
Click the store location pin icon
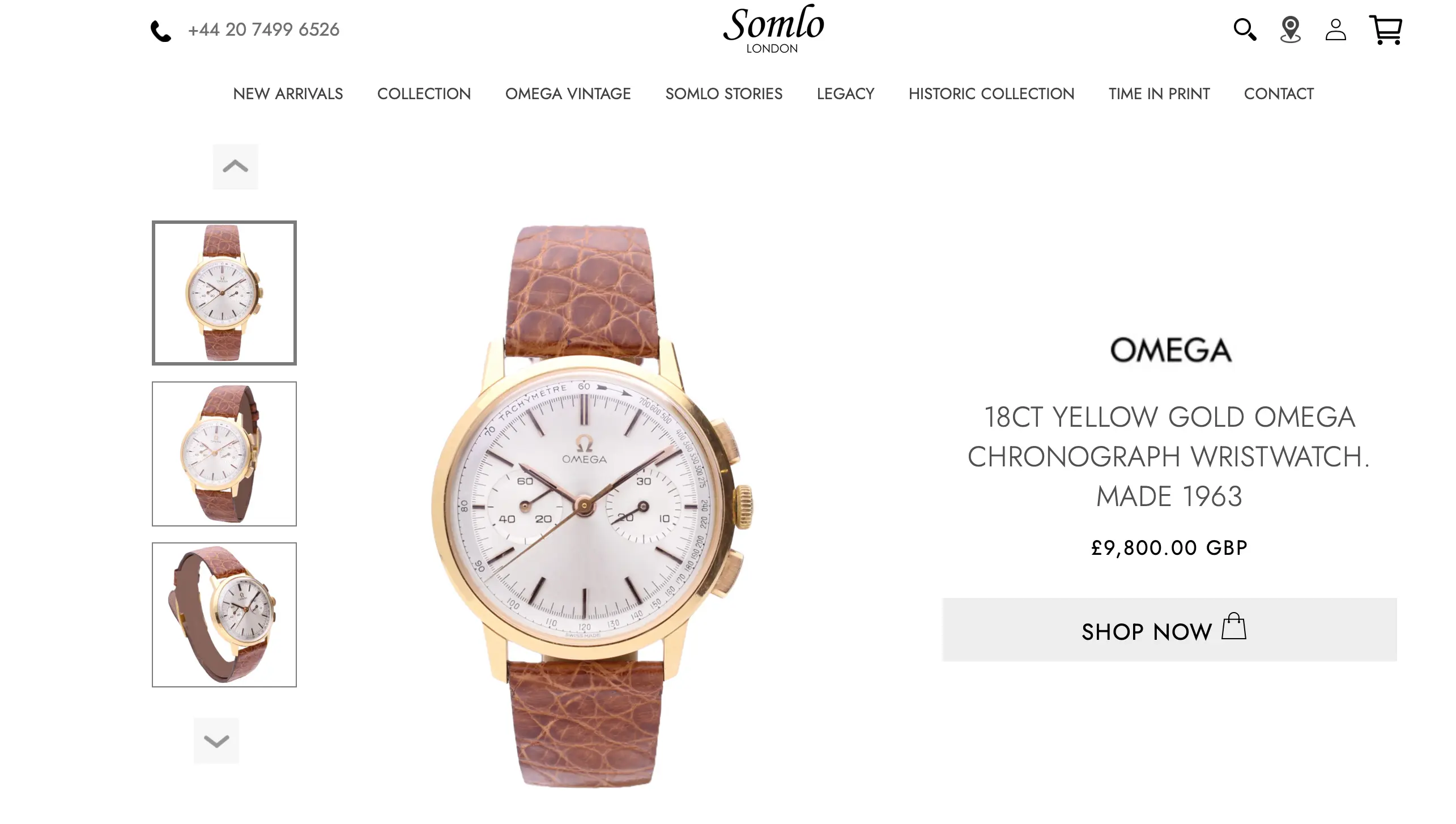coord(1290,29)
